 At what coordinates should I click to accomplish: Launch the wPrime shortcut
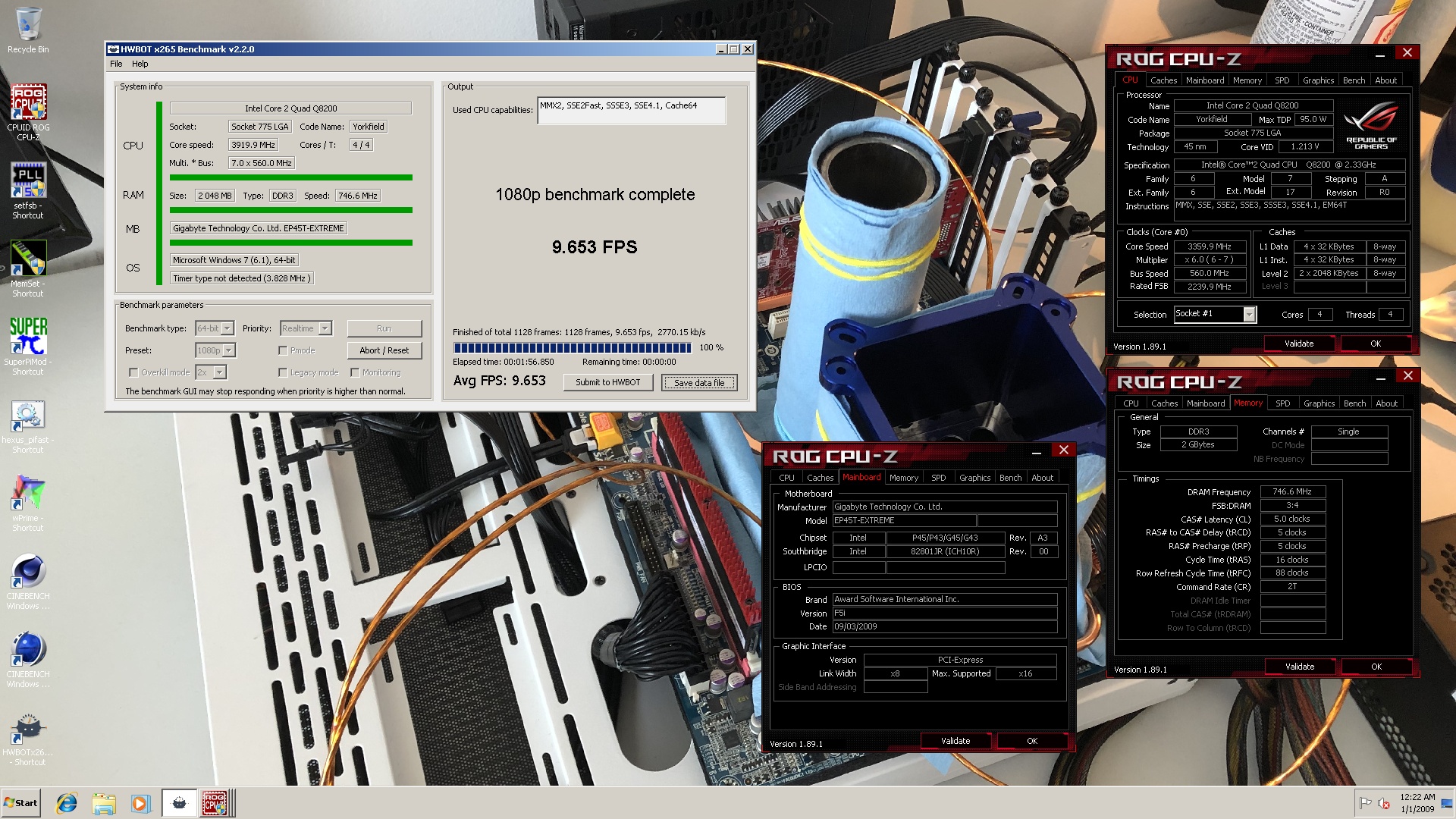point(28,503)
